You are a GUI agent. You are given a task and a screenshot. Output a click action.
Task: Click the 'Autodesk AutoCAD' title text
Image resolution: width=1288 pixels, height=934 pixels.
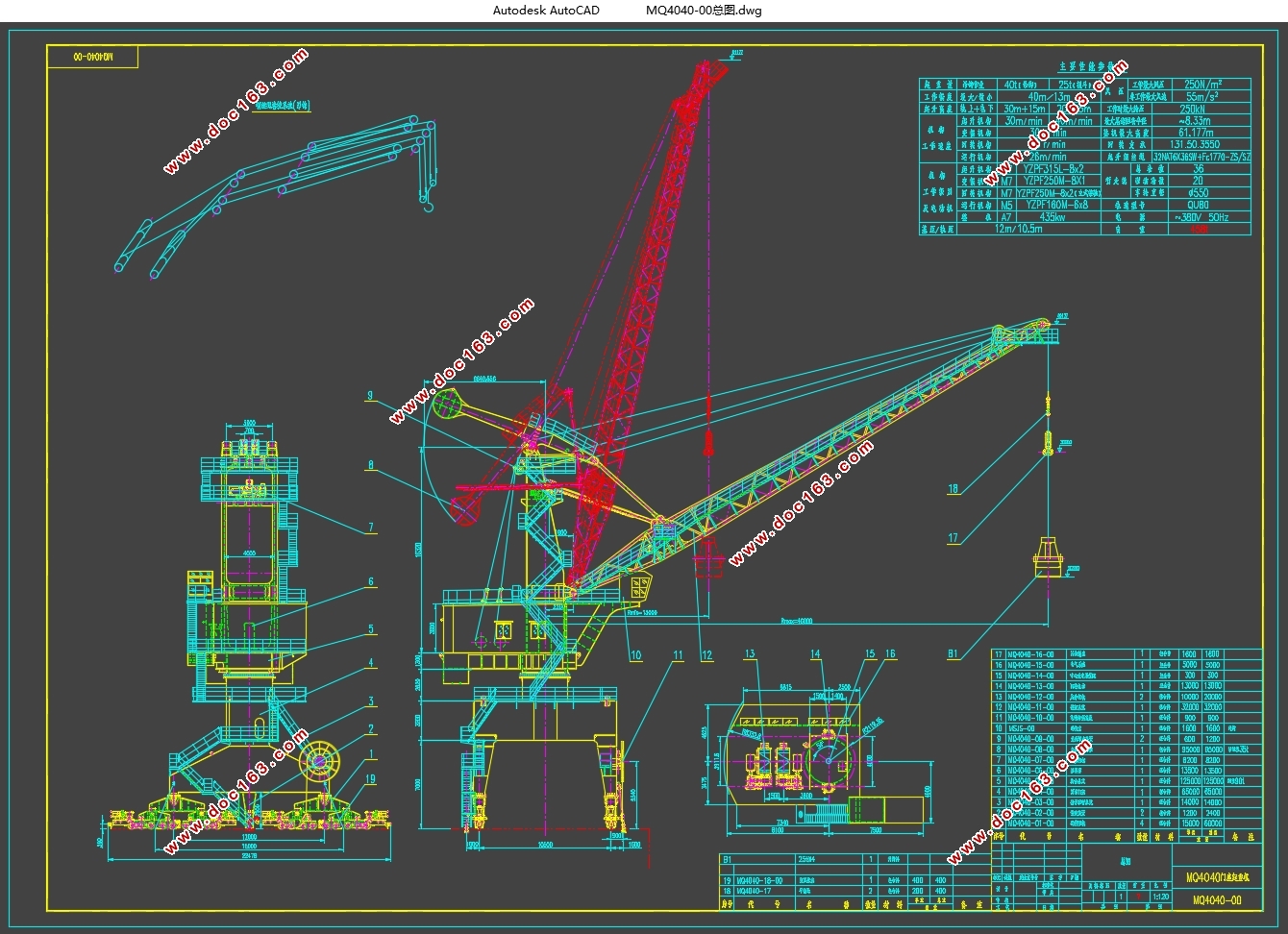(x=546, y=11)
